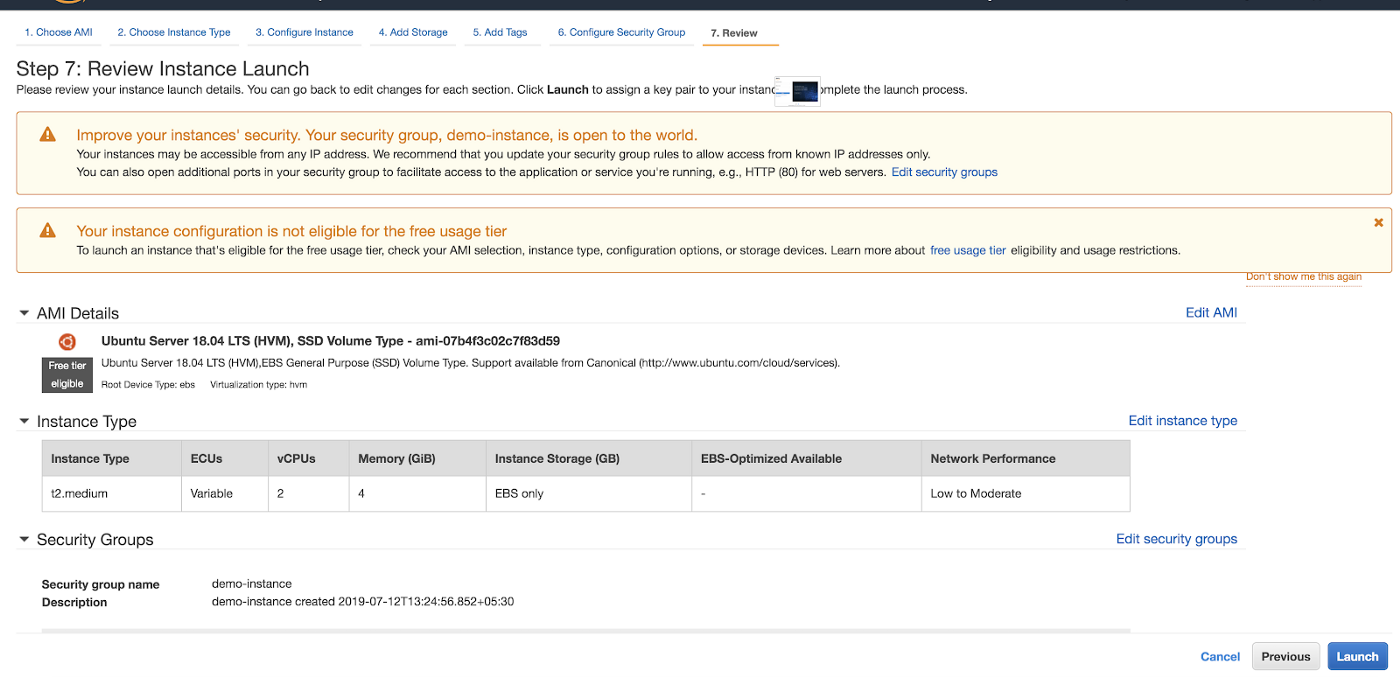Click the Memory (GiB) column header
The width and height of the screenshot is (1400, 677).
[418, 458]
